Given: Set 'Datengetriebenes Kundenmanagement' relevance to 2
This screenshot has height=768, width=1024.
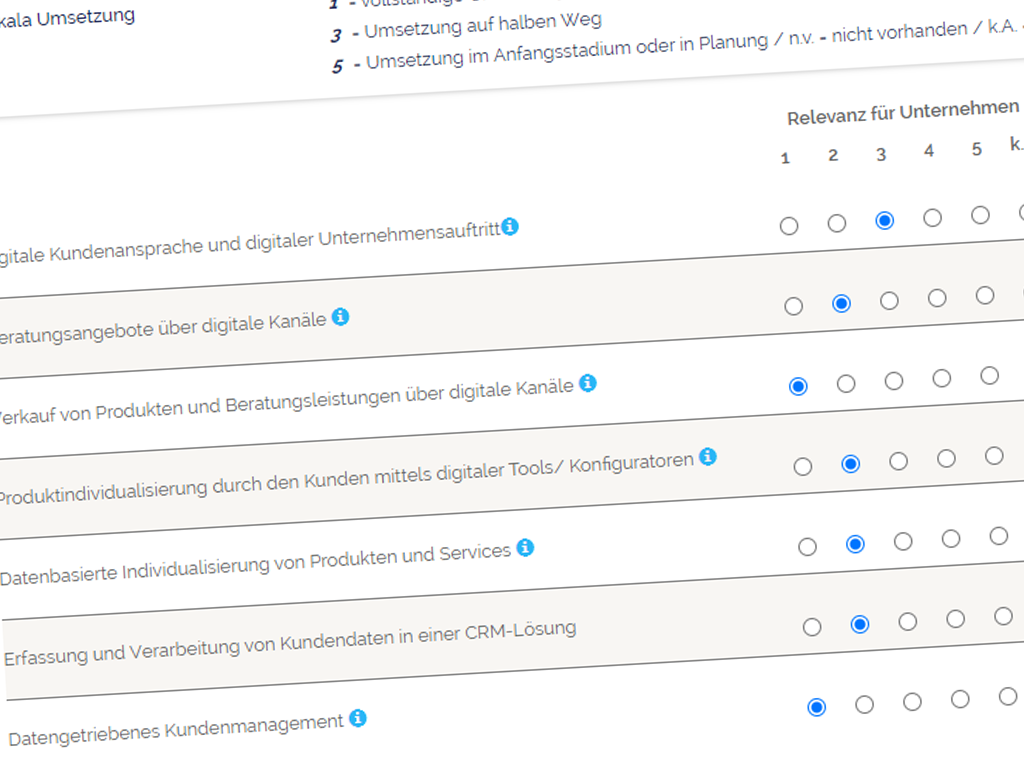Looking at the screenshot, I should point(864,705).
